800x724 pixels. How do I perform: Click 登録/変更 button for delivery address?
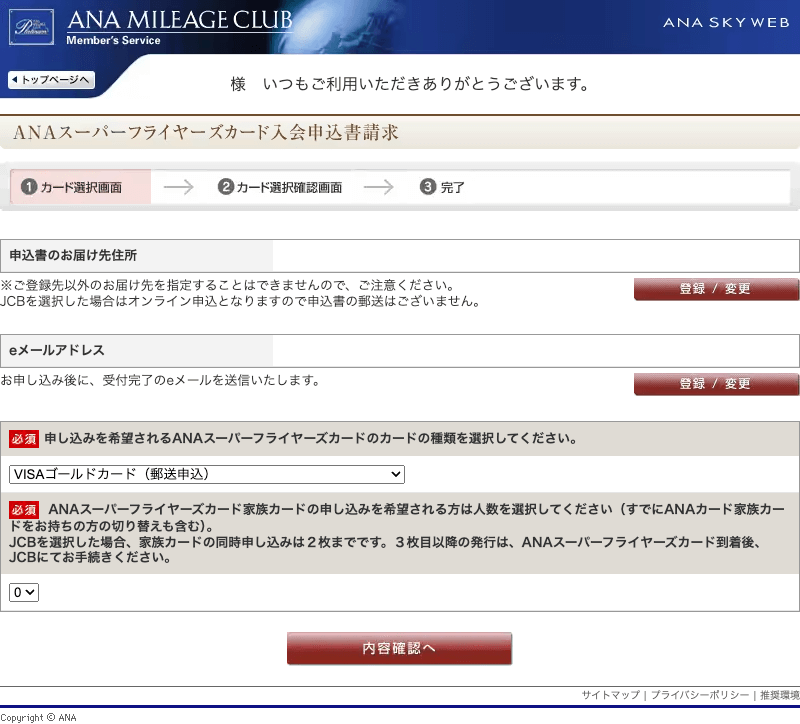(x=716, y=289)
